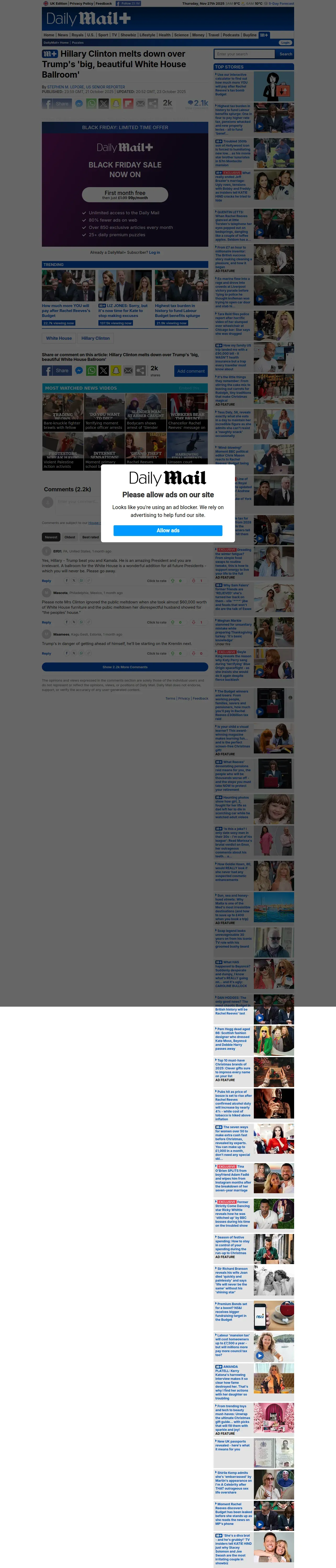
Task: Open the White House topic tag
Action: point(59,338)
